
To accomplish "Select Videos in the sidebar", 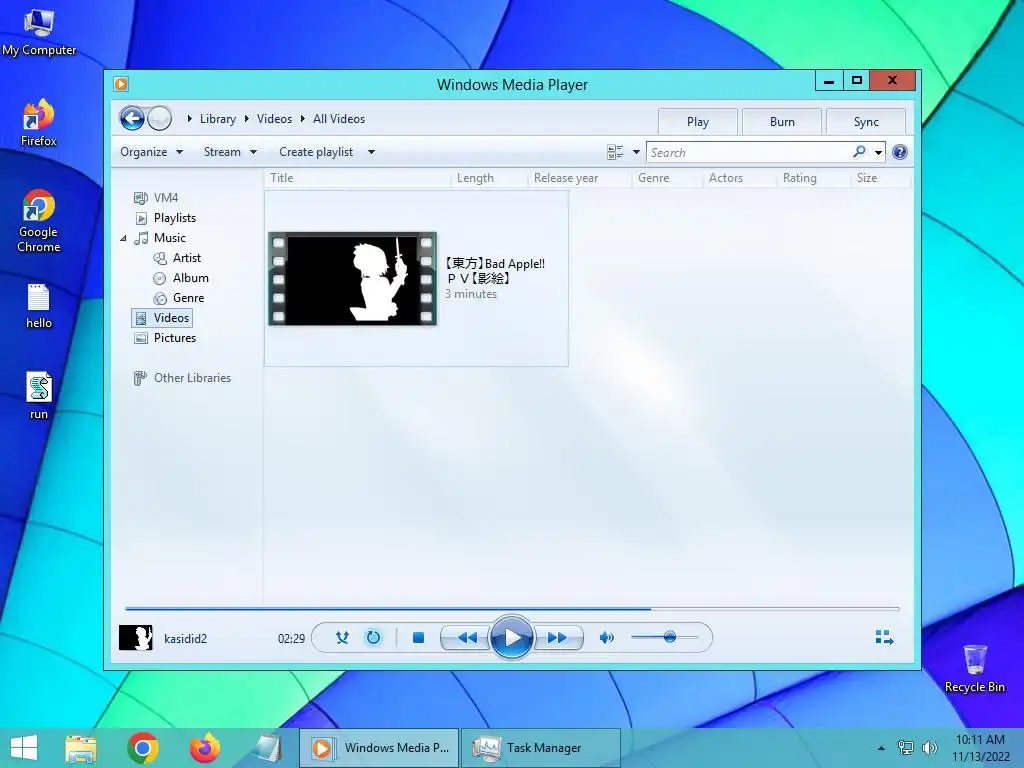I will coord(162,318).
